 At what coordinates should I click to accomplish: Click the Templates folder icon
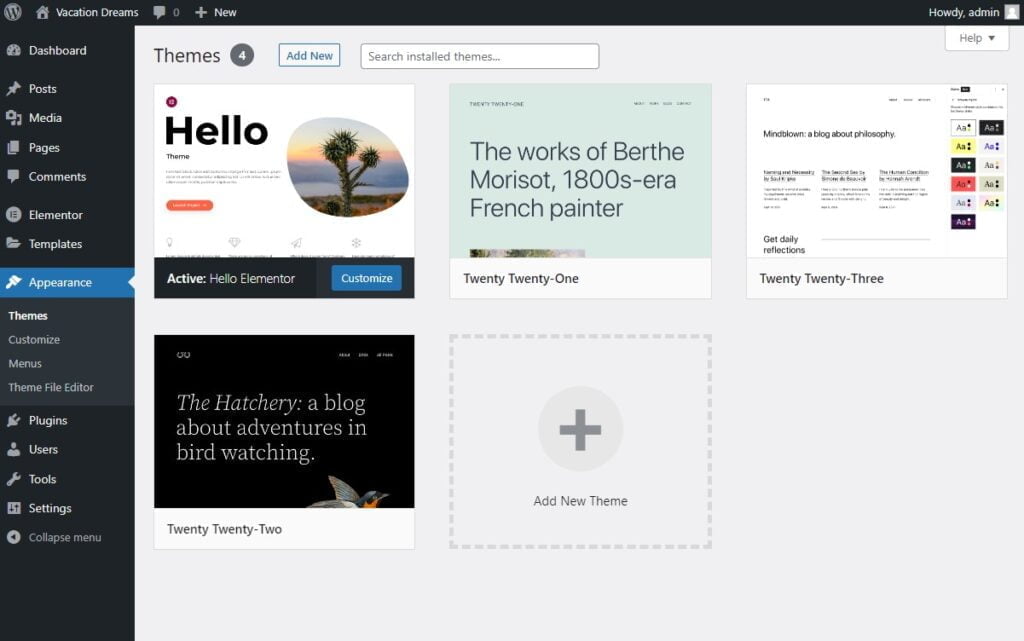[14, 243]
